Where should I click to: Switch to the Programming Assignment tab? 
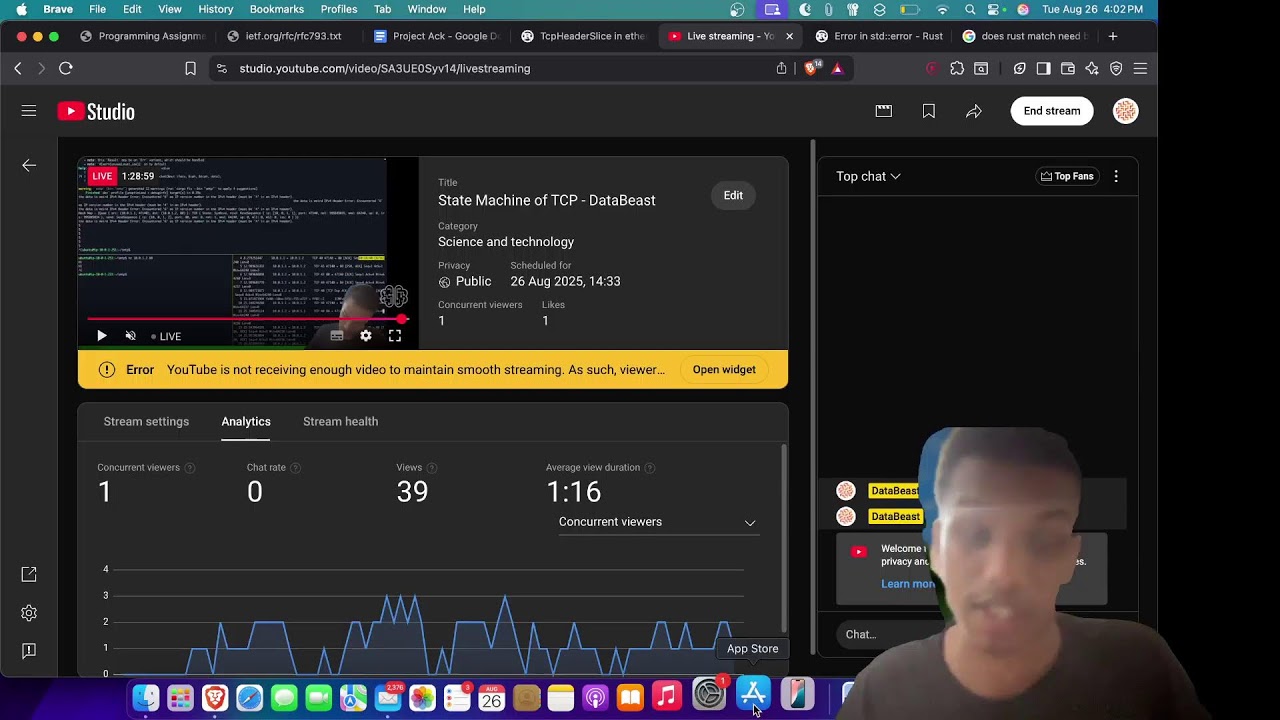142,36
